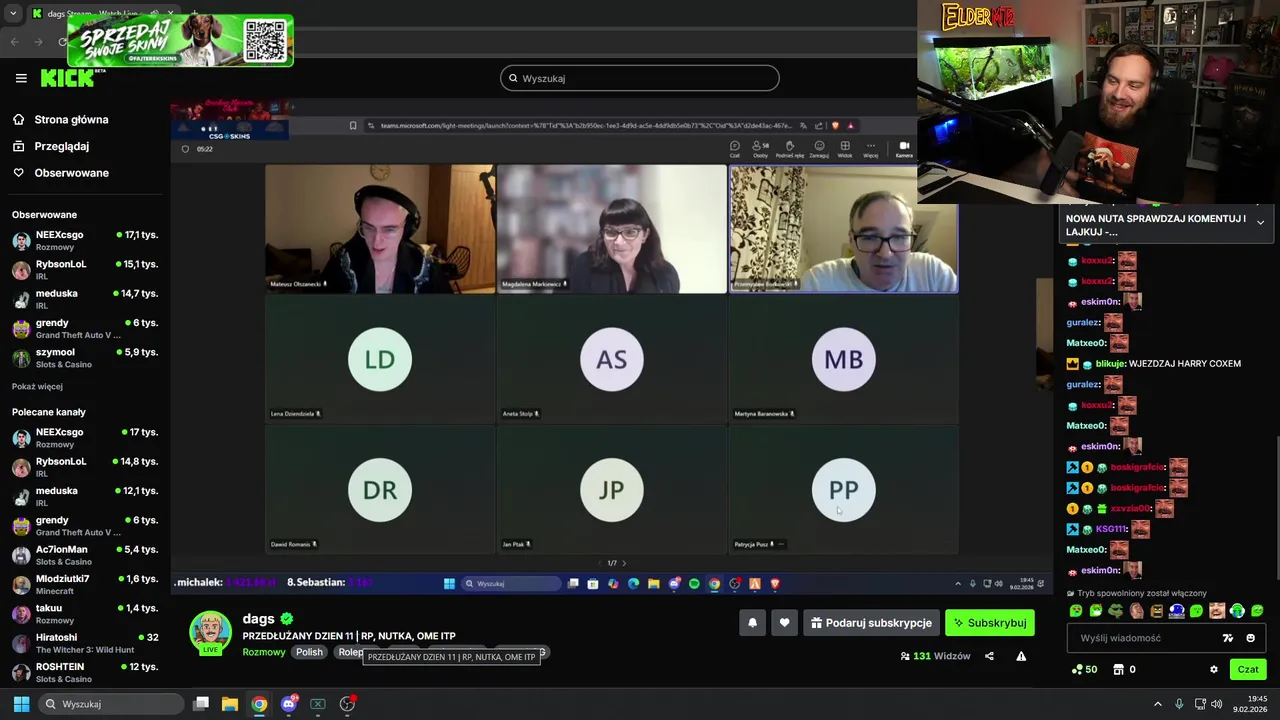Screen dimensions: 1280x720
Task: Open Teams Widok layout icon
Action: 845,148
